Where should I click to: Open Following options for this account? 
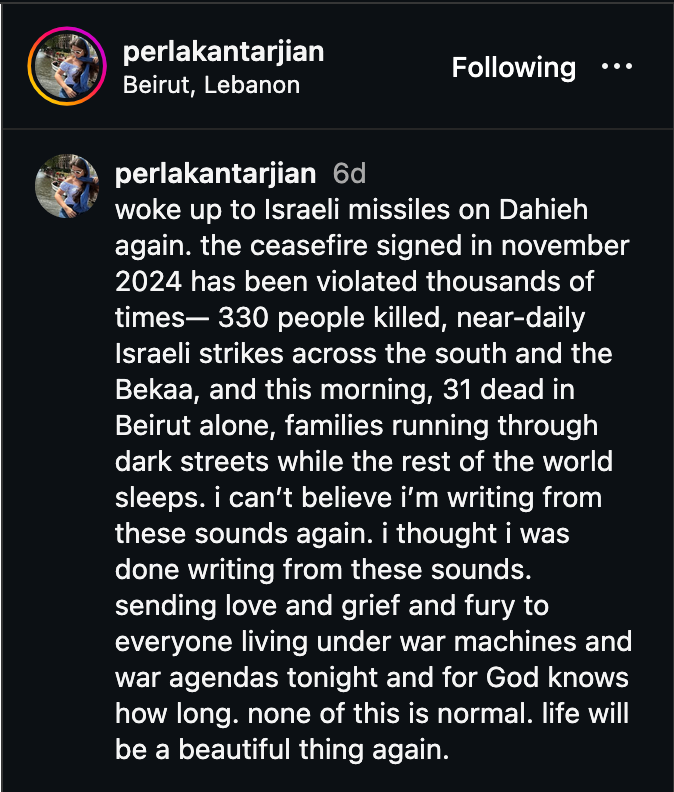point(513,68)
